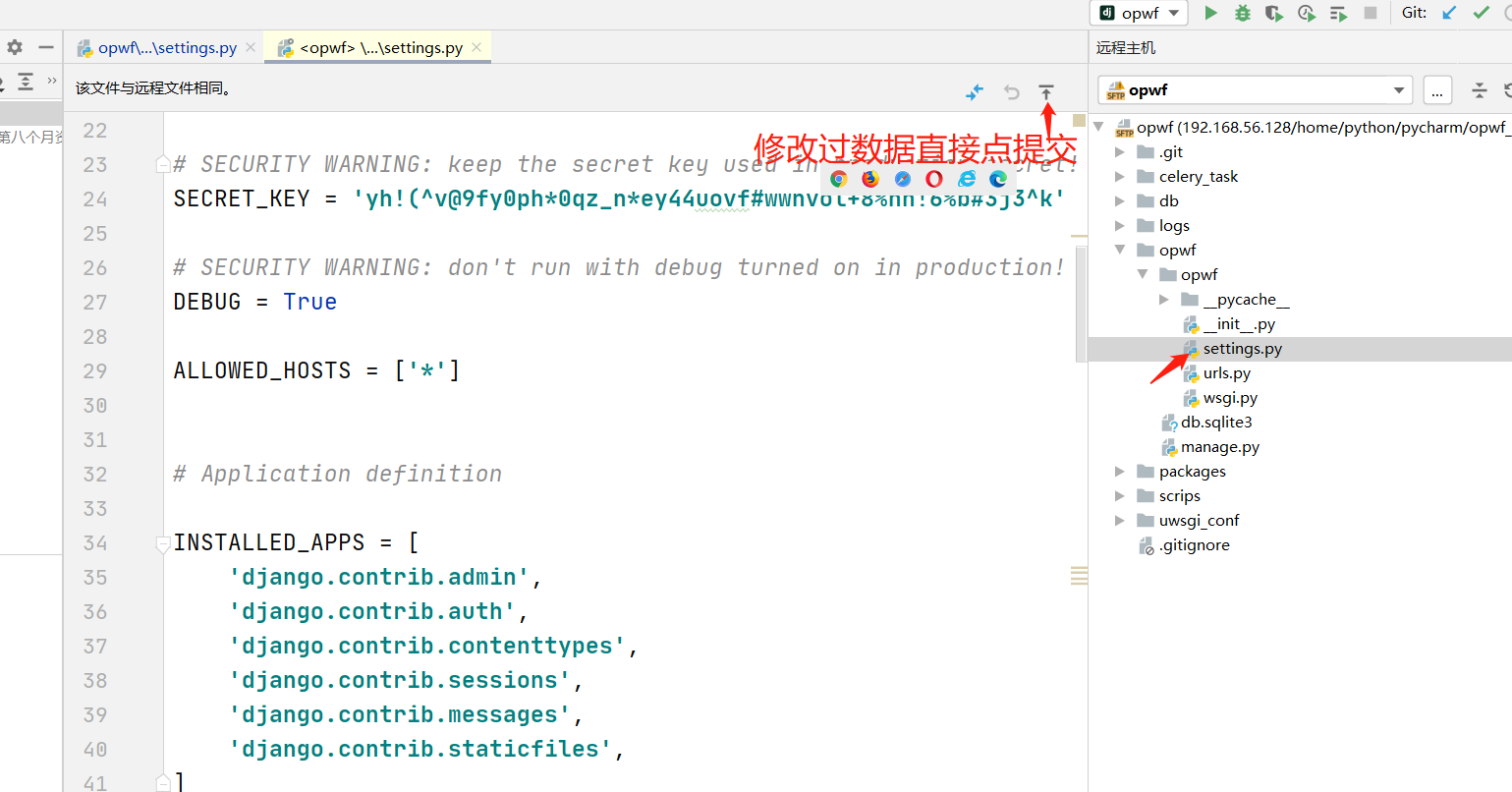The image size is (1512, 792).
Task: Select wsgi.py in remote tree
Action: (x=1230, y=397)
